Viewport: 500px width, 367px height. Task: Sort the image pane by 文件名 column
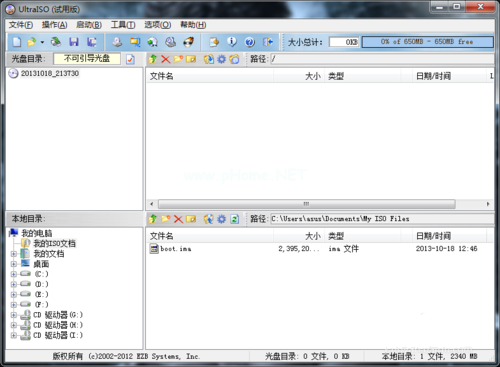210,76
